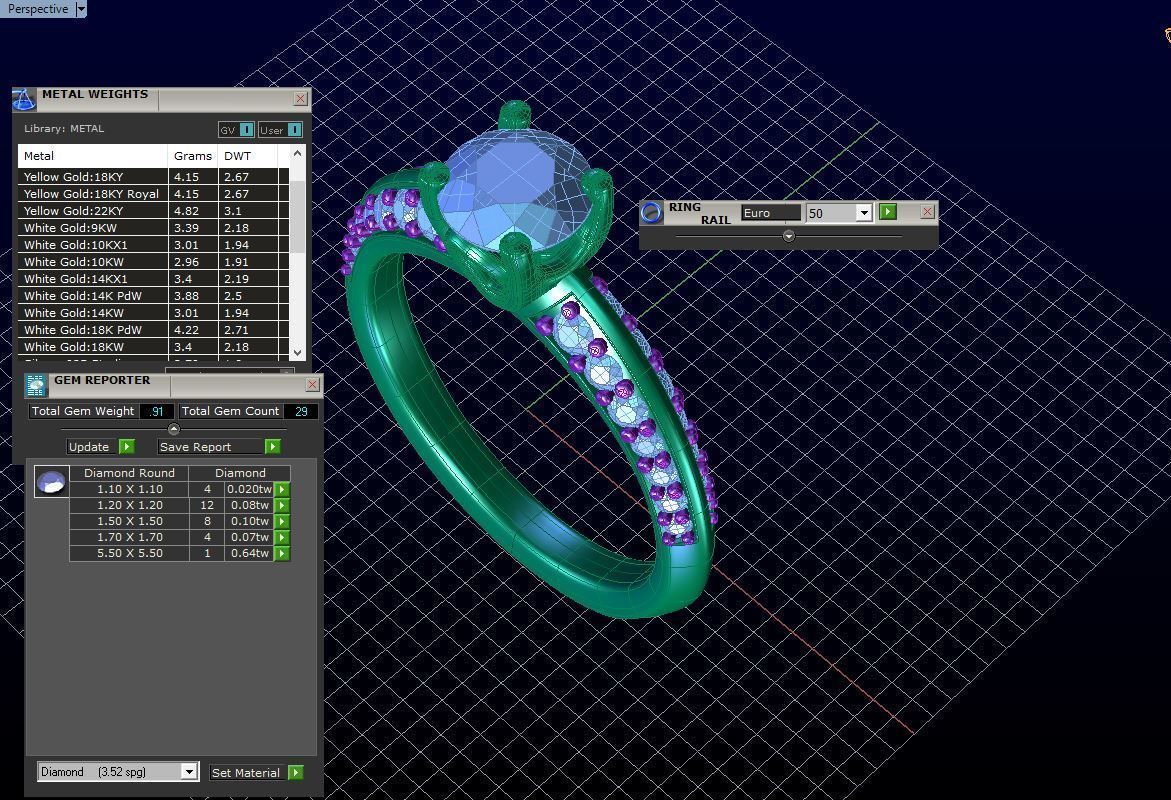
Task: Click the 0.64tw weight cell
Action: point(249,554)
